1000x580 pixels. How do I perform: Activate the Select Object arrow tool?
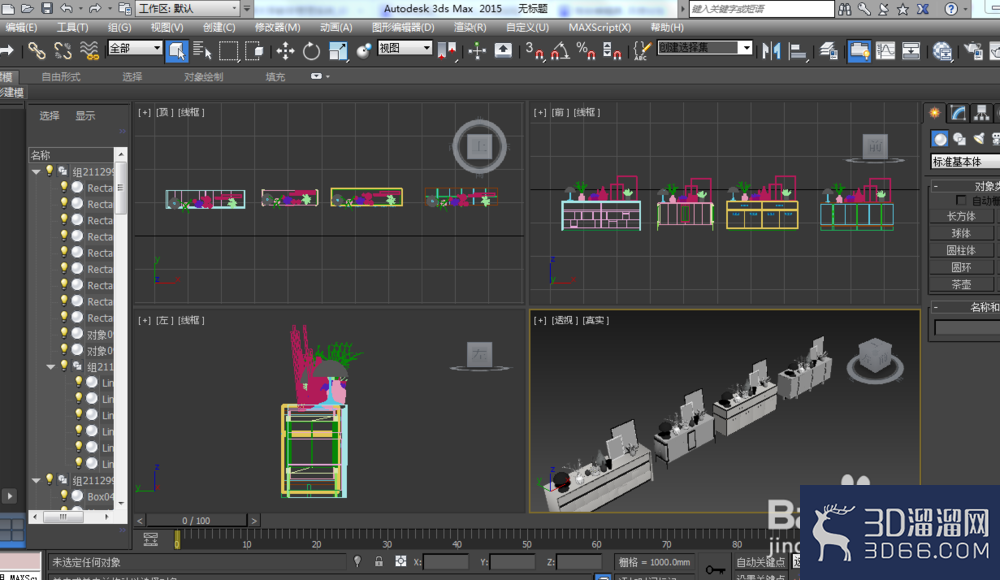tap(177, 50)
